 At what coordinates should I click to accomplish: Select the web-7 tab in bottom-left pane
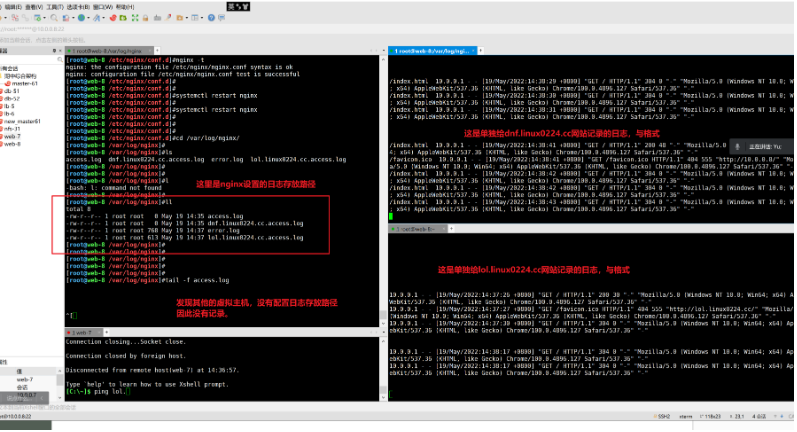click(84, 332)
